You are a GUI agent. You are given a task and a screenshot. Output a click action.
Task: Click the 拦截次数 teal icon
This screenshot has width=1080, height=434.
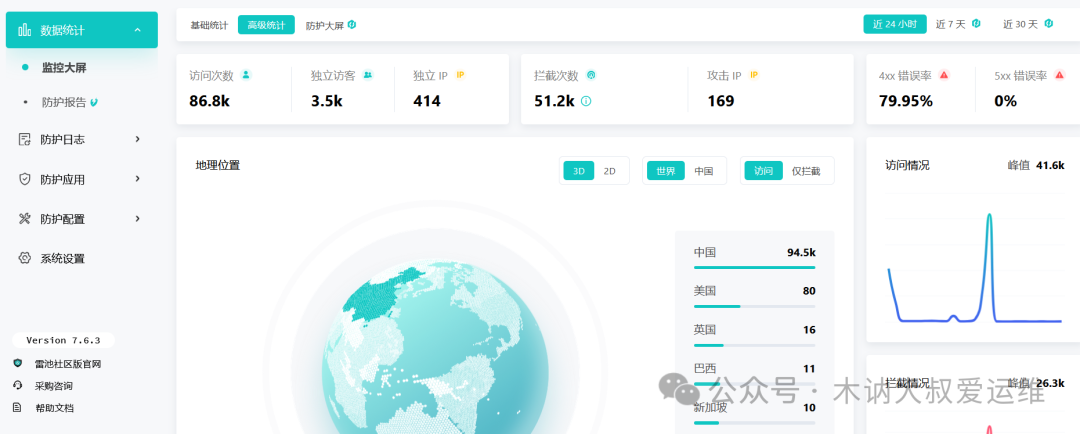590,75
